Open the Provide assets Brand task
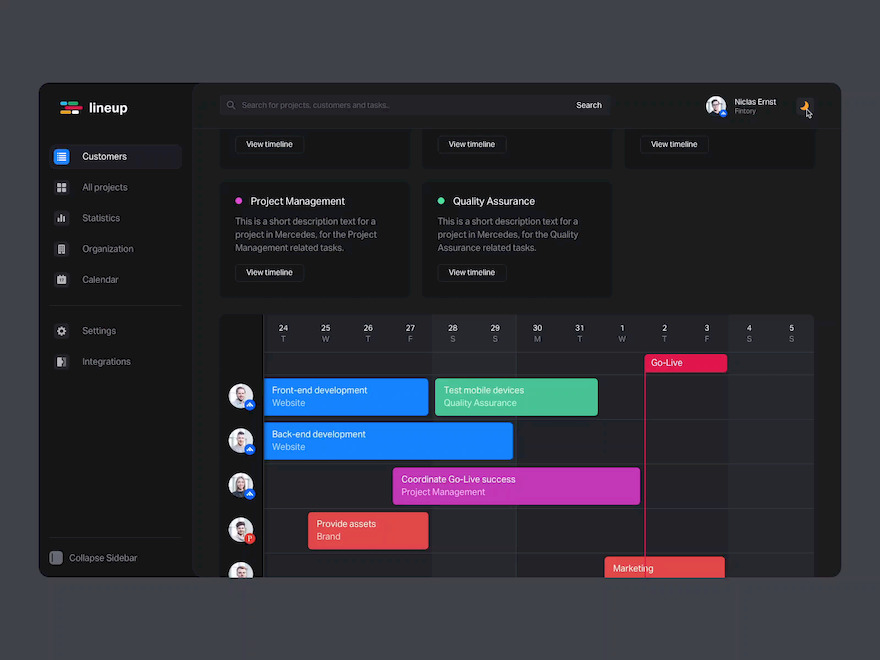Screen dimensions: 880x660 tap(368, 530)
